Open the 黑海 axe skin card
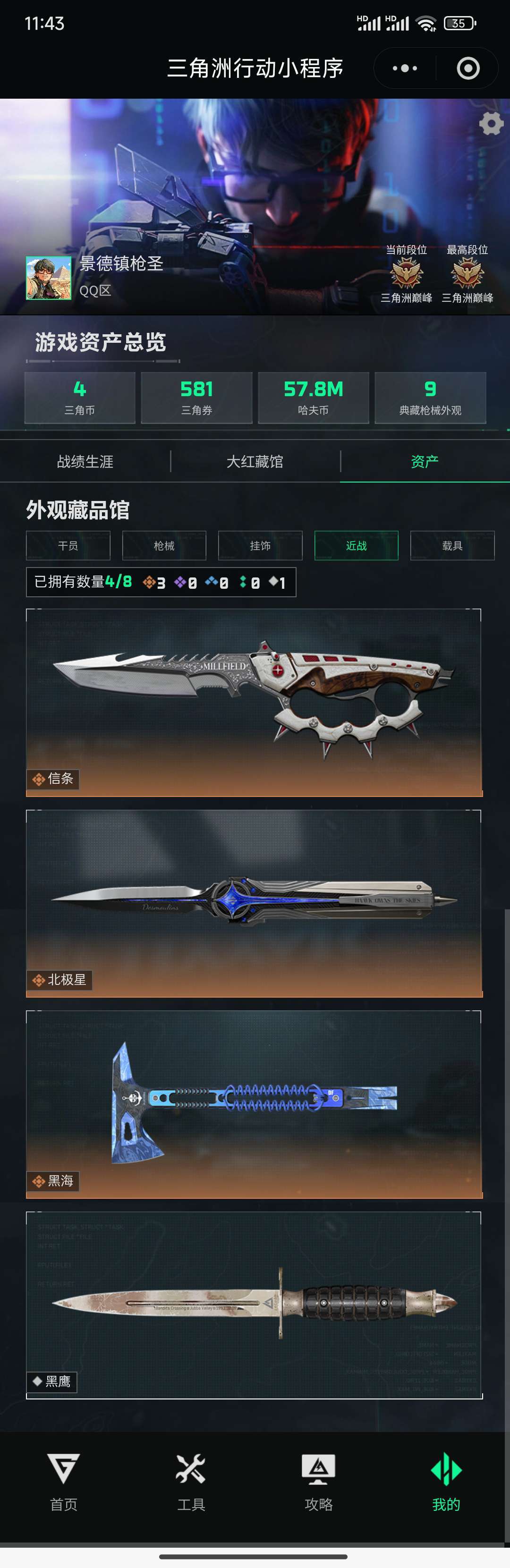Image resolution: width=510 pixels, height=1568 pixels. (255, 1105)
